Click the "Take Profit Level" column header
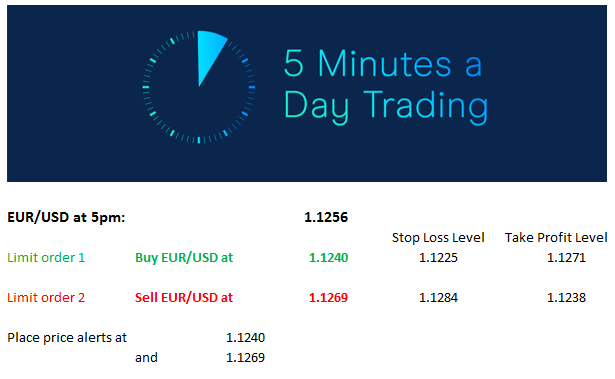 pos(556,237)
